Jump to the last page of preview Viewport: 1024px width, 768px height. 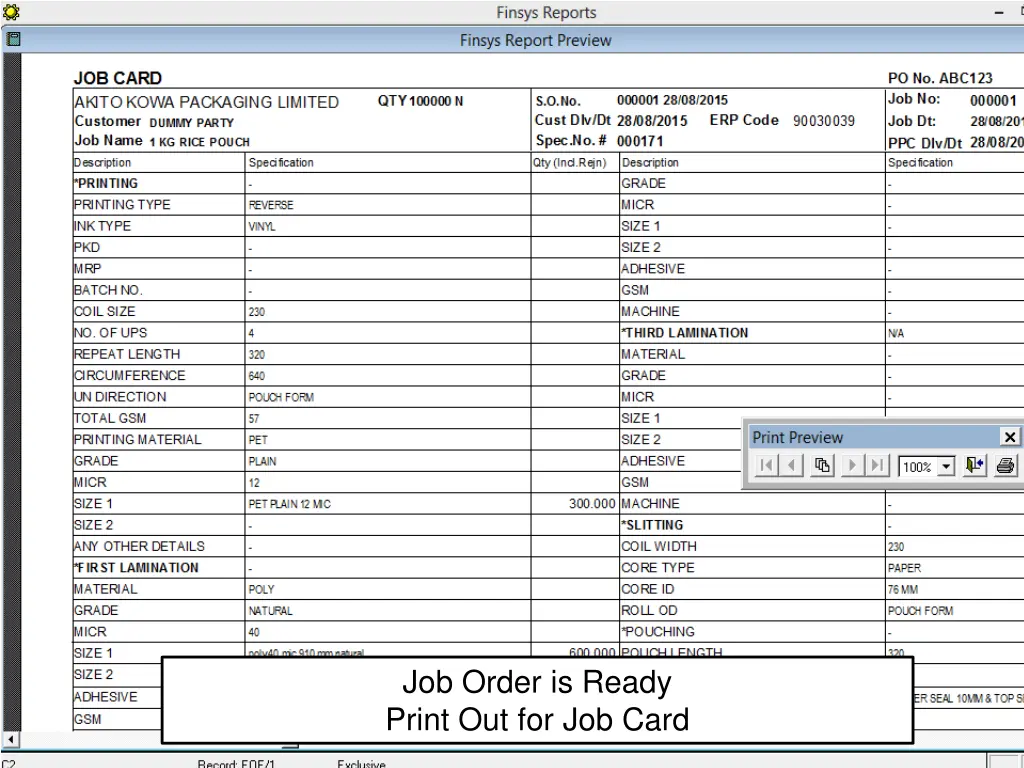[x=877, y=466]
